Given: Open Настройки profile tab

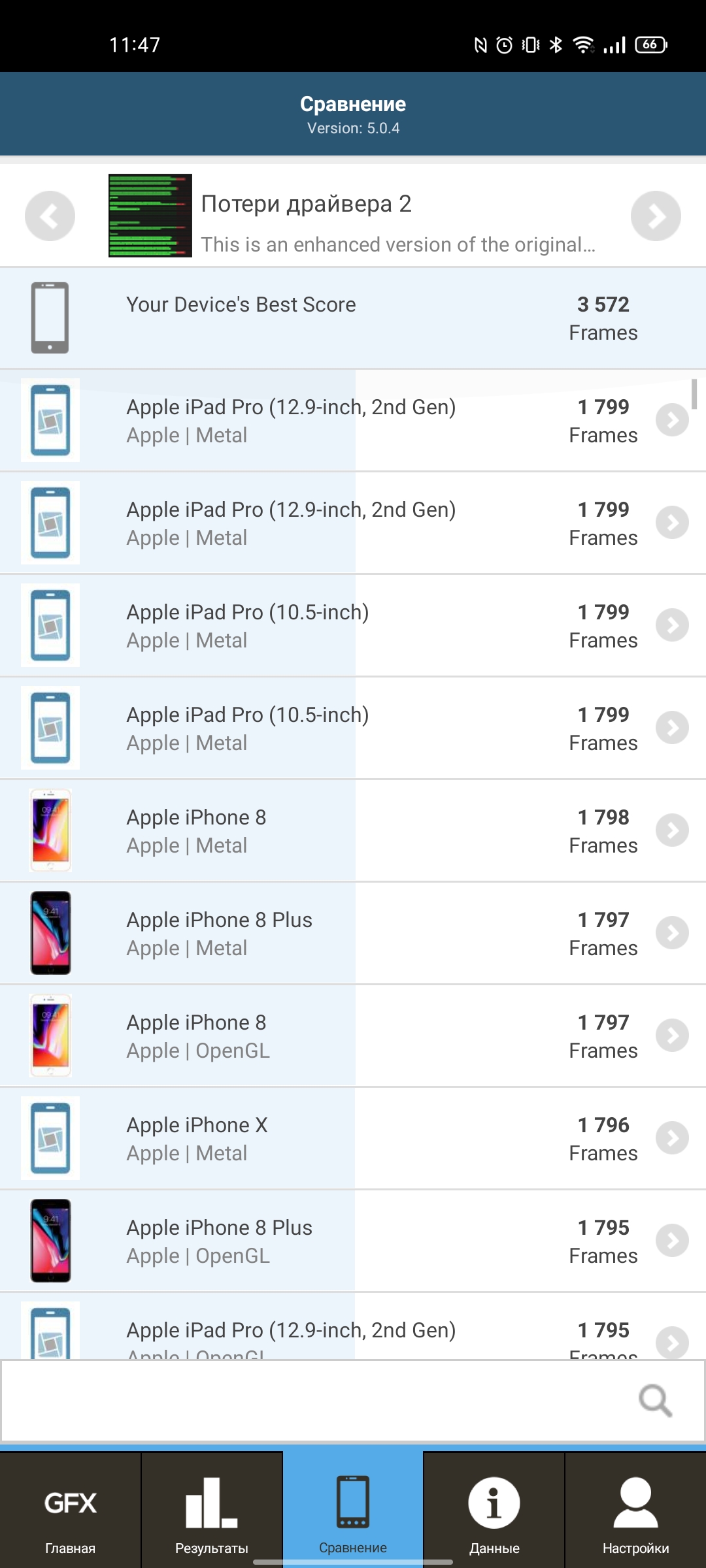Looking at the screenshot, I should click(x=635, y=1511).
